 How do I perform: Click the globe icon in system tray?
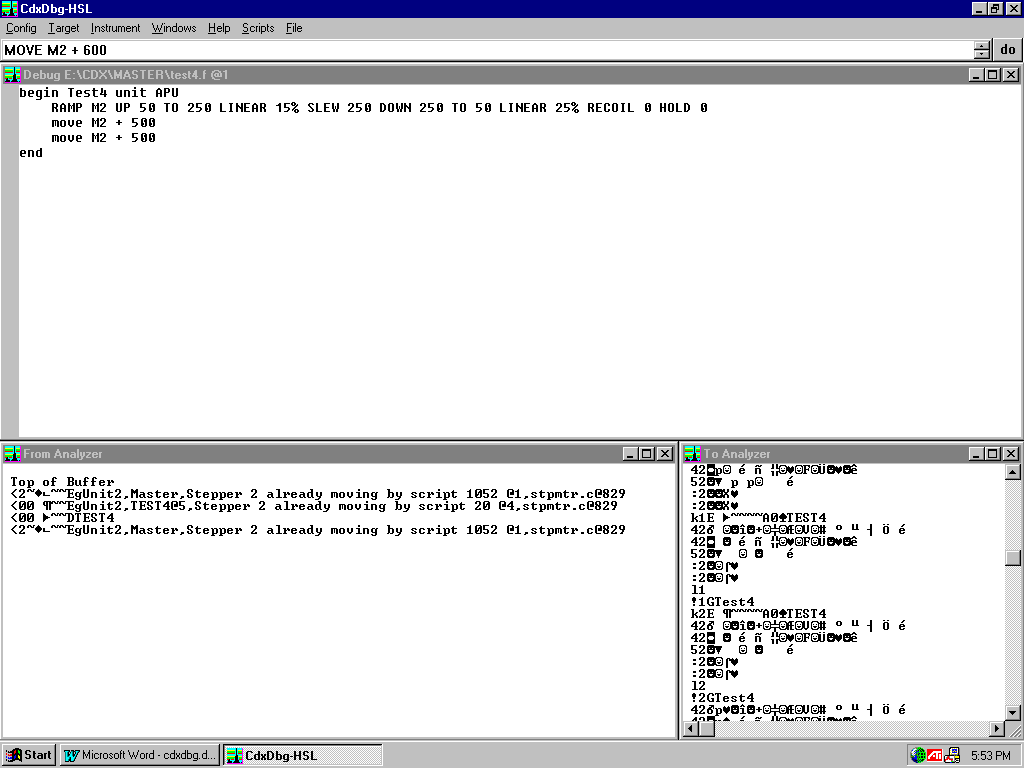[918, 755]
